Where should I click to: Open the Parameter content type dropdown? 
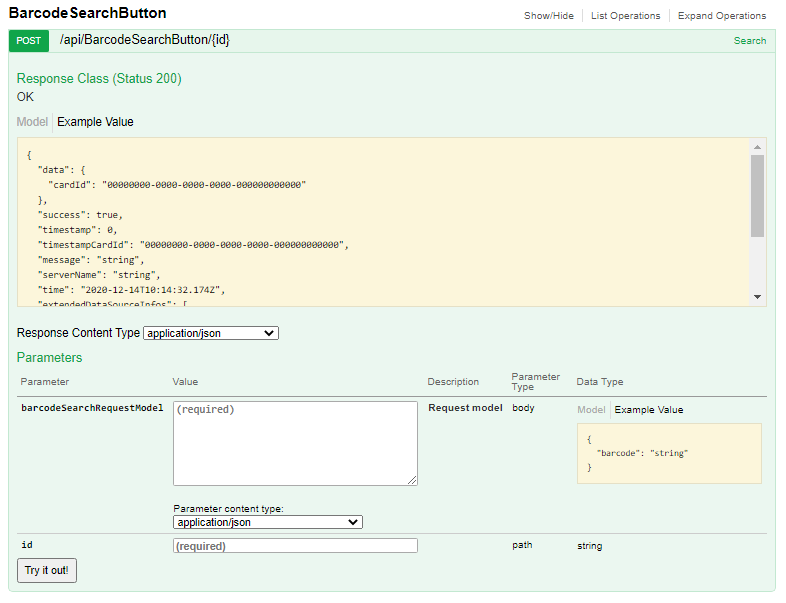point(268,522)
